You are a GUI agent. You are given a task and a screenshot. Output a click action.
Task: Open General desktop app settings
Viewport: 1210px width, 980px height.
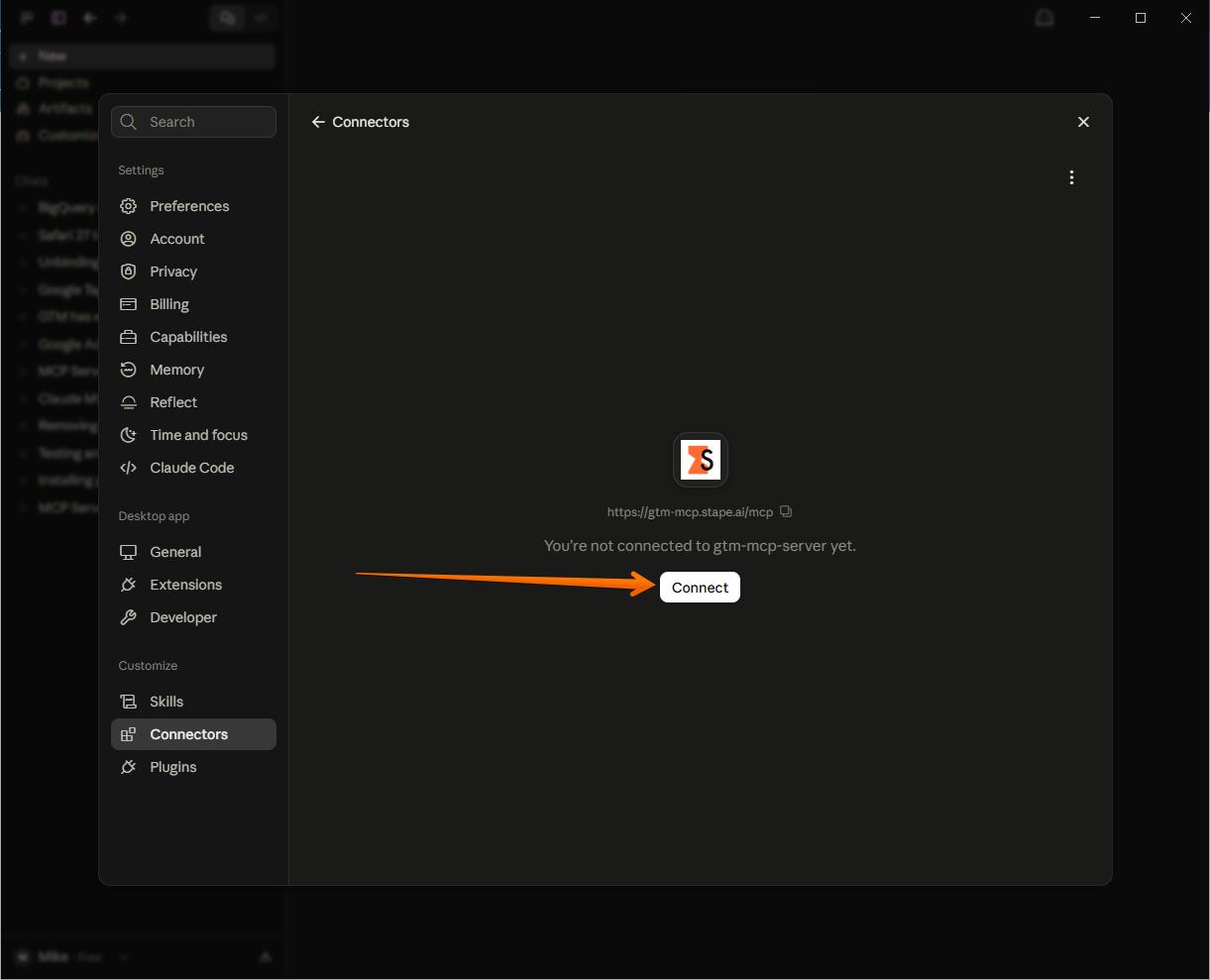pos(193,552)
